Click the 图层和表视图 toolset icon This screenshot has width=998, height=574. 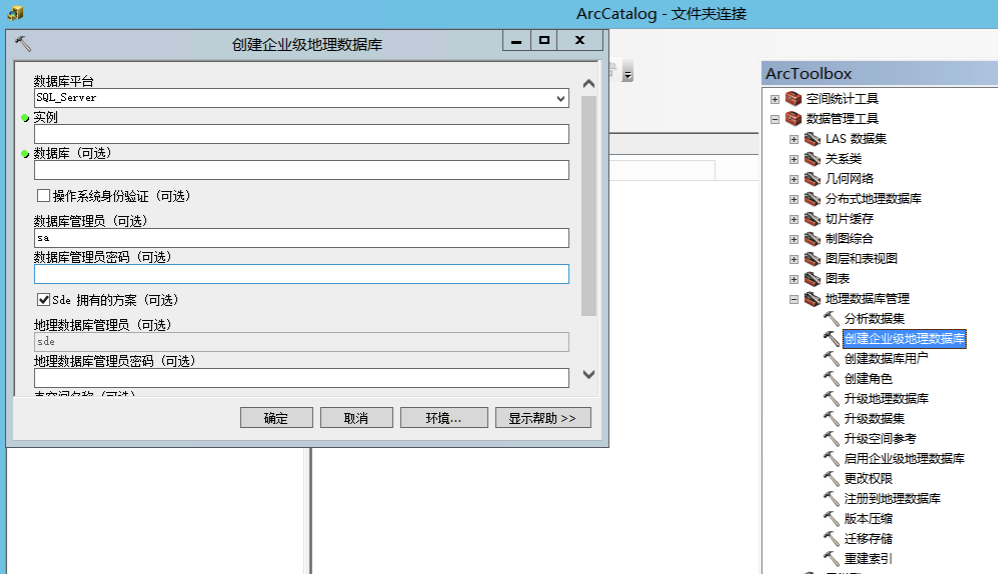(812, 259)
